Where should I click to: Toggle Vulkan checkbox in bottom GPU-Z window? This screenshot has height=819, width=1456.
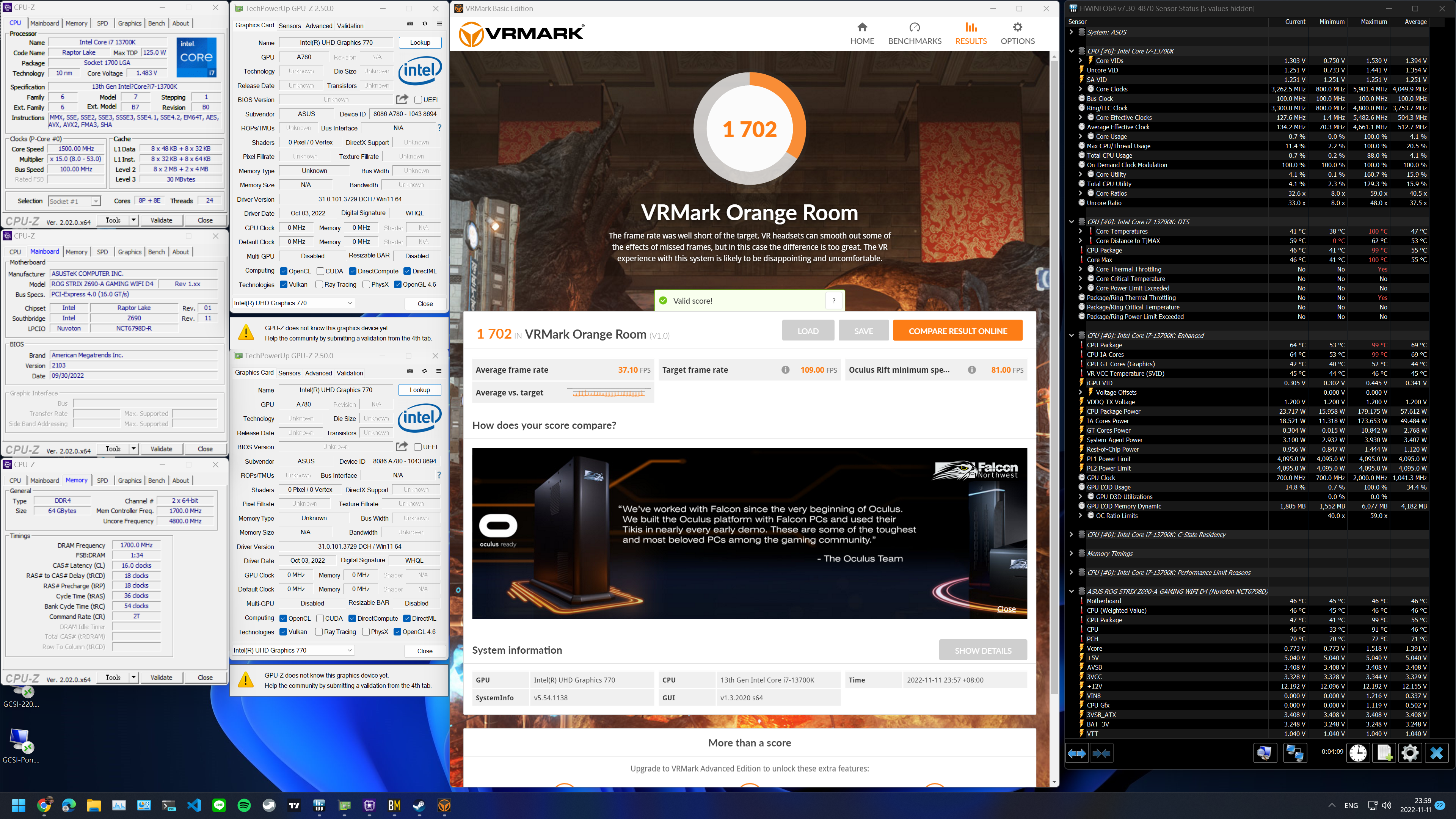[x=283, y=632]
